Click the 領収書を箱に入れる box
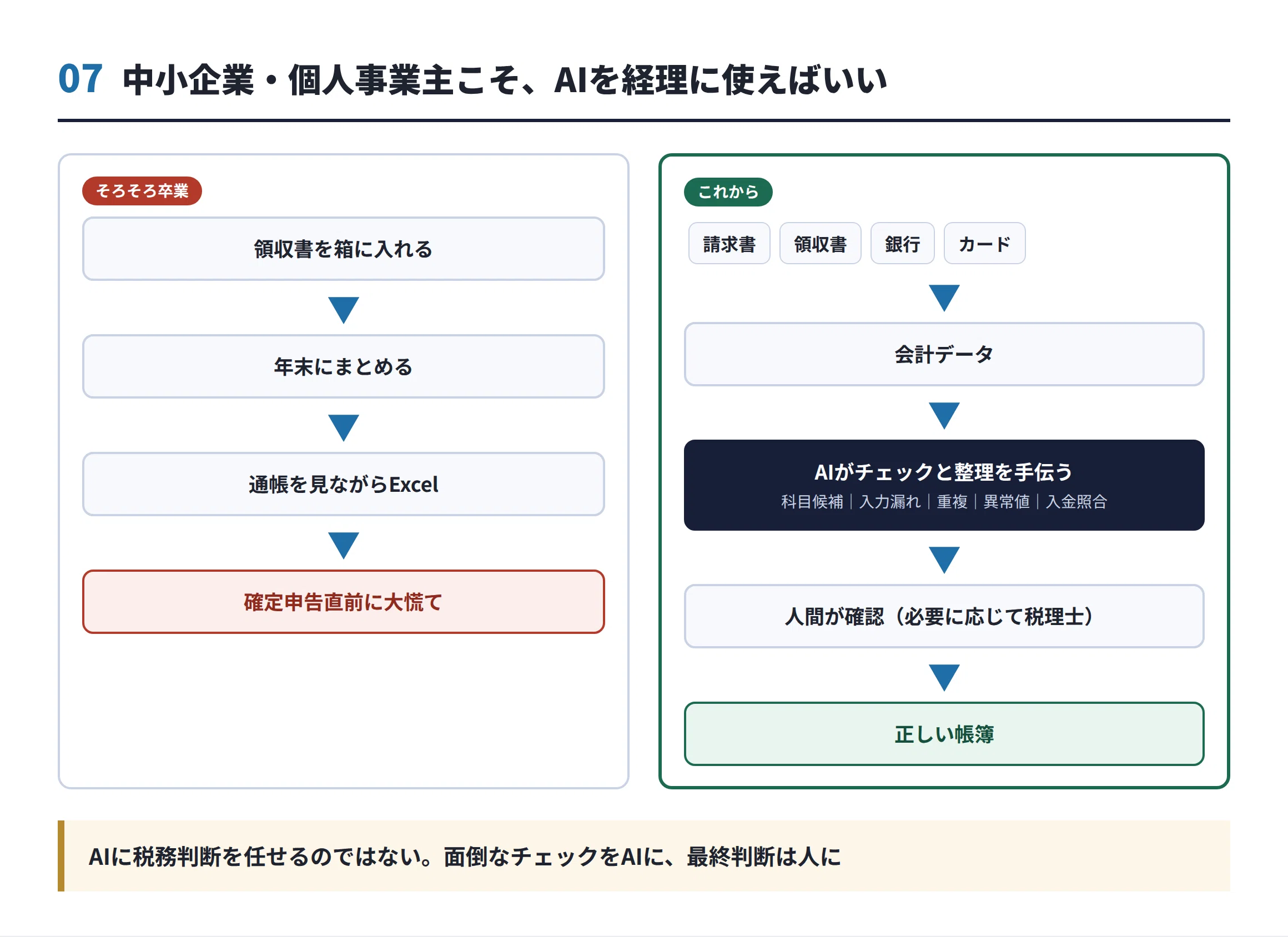Image resolution: width=1288 pixels, height=937 pixels. point(344,249)
